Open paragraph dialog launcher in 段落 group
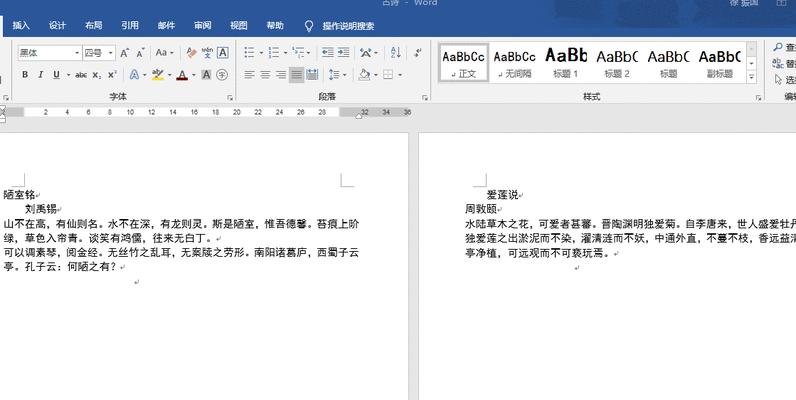This screenshot has width=796, height=400. [425, 97]
